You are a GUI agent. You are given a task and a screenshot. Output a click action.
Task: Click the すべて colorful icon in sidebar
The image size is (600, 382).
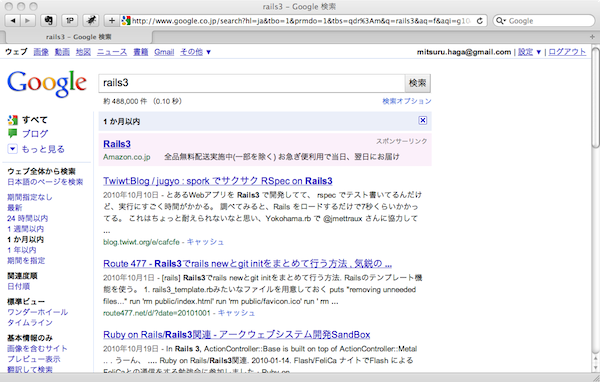pos(13,120)
